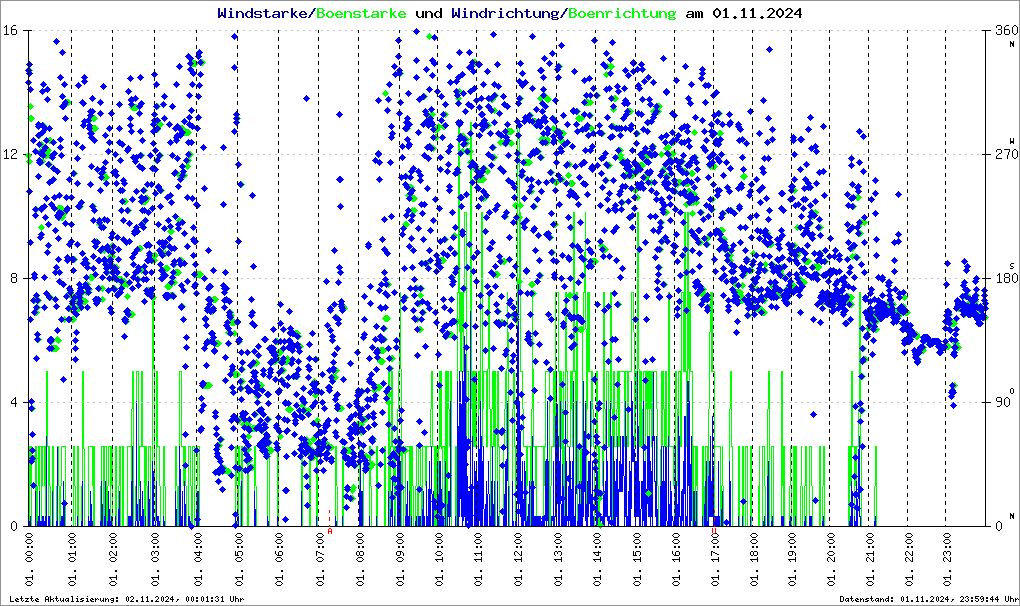This screenshot has width=1020, height=606.
Task: Click the right axis value 180
Action: (x=1002, y=278)
